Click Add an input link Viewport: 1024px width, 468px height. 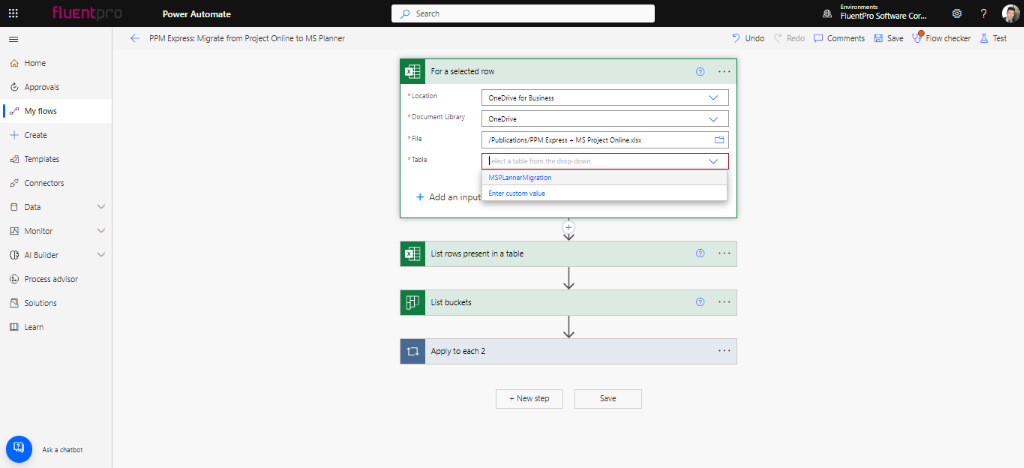tap(449, 197)
